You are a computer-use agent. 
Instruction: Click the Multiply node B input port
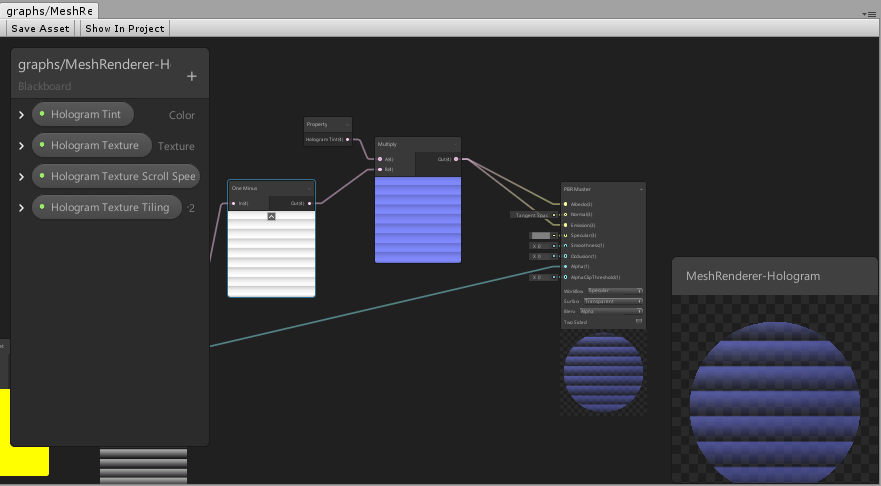coord(380,169)
